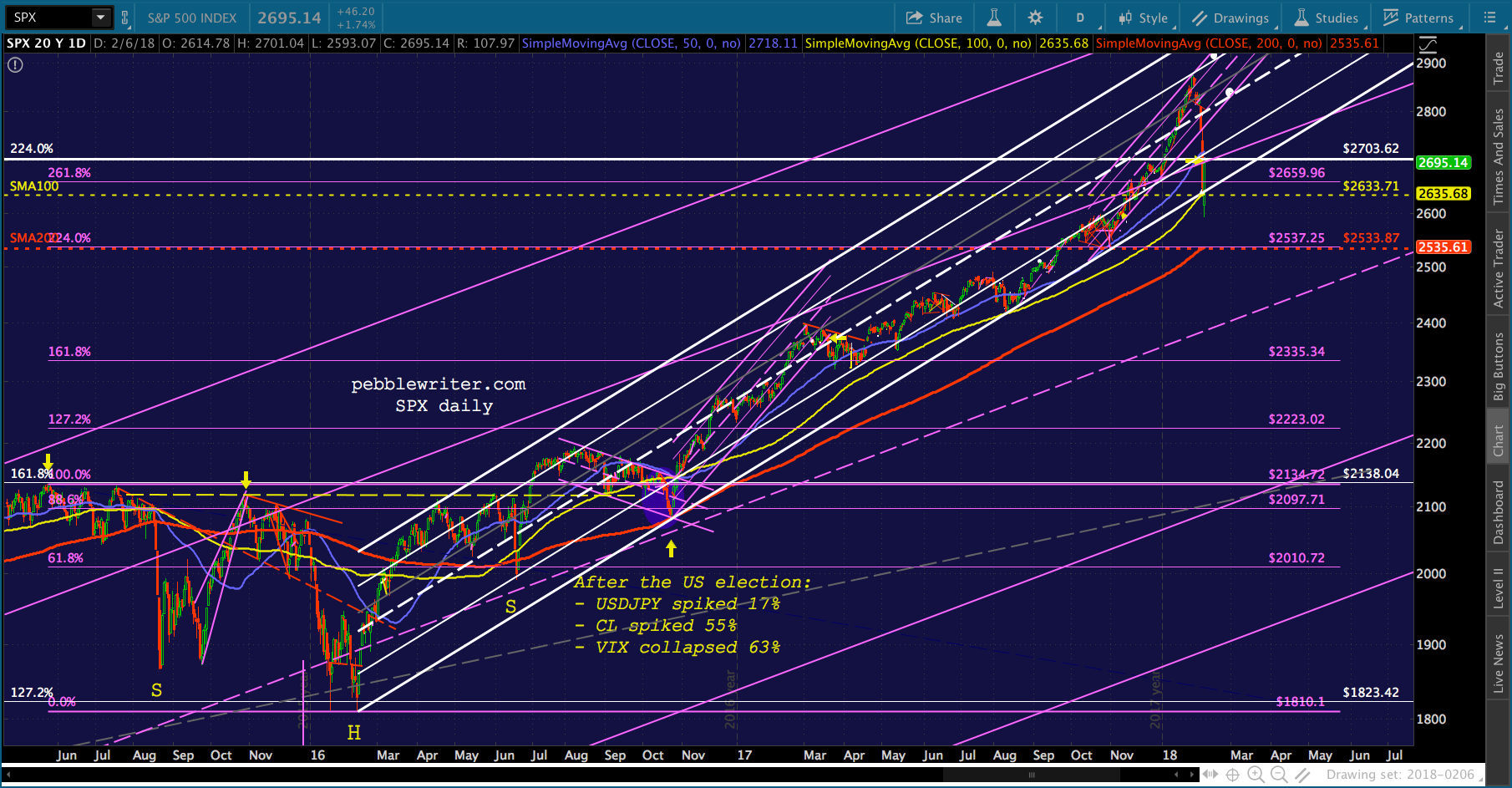1512x788 pixels.
Task: Click the SMA100 line label
Action: coord(34,186)
